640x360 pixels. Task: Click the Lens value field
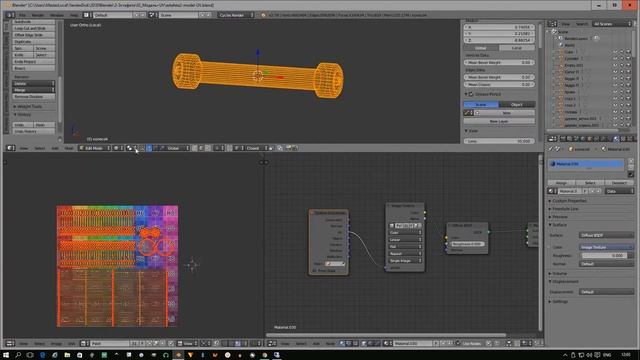(x=499, y=141)
